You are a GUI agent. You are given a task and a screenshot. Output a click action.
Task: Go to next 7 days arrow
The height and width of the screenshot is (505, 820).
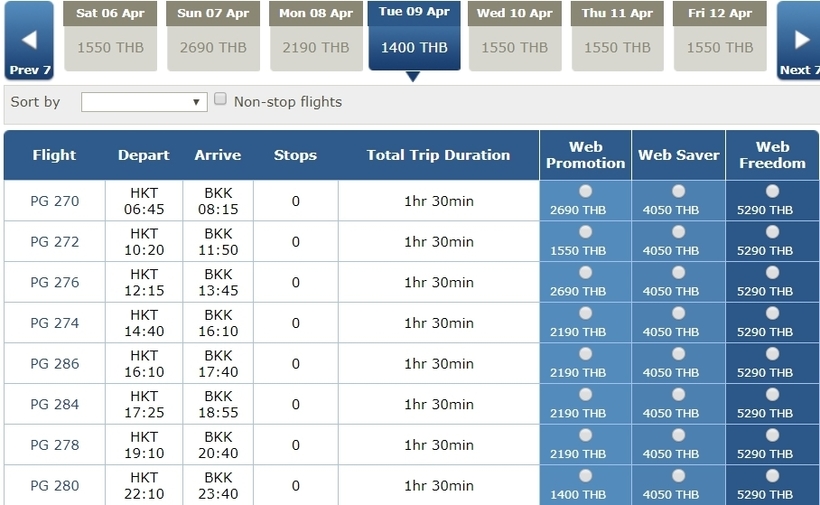point(799,41)
